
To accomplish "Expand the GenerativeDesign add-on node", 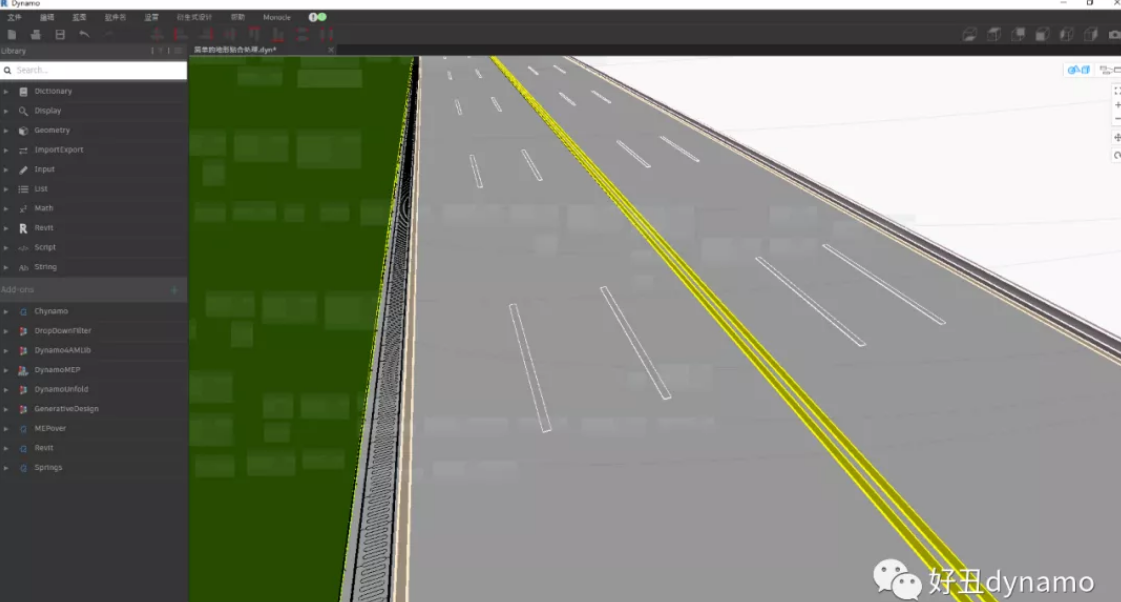I will tap(6, 409).
